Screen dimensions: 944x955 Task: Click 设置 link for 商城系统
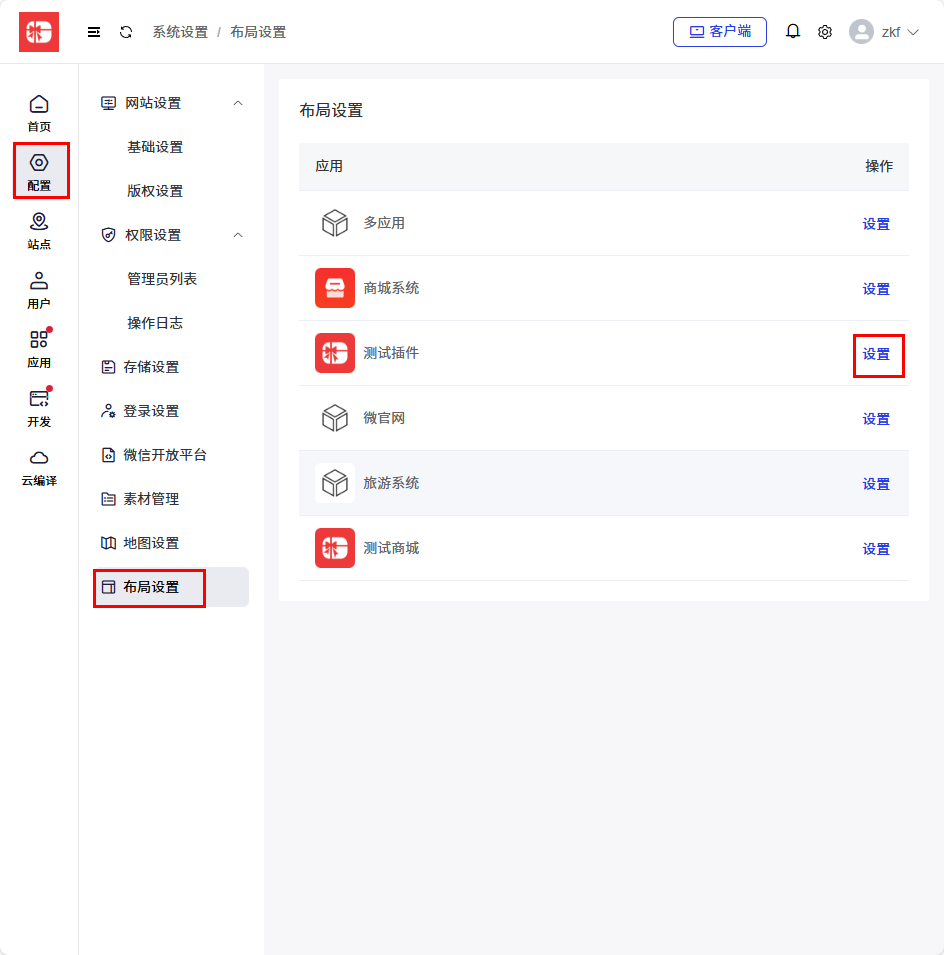876,289
